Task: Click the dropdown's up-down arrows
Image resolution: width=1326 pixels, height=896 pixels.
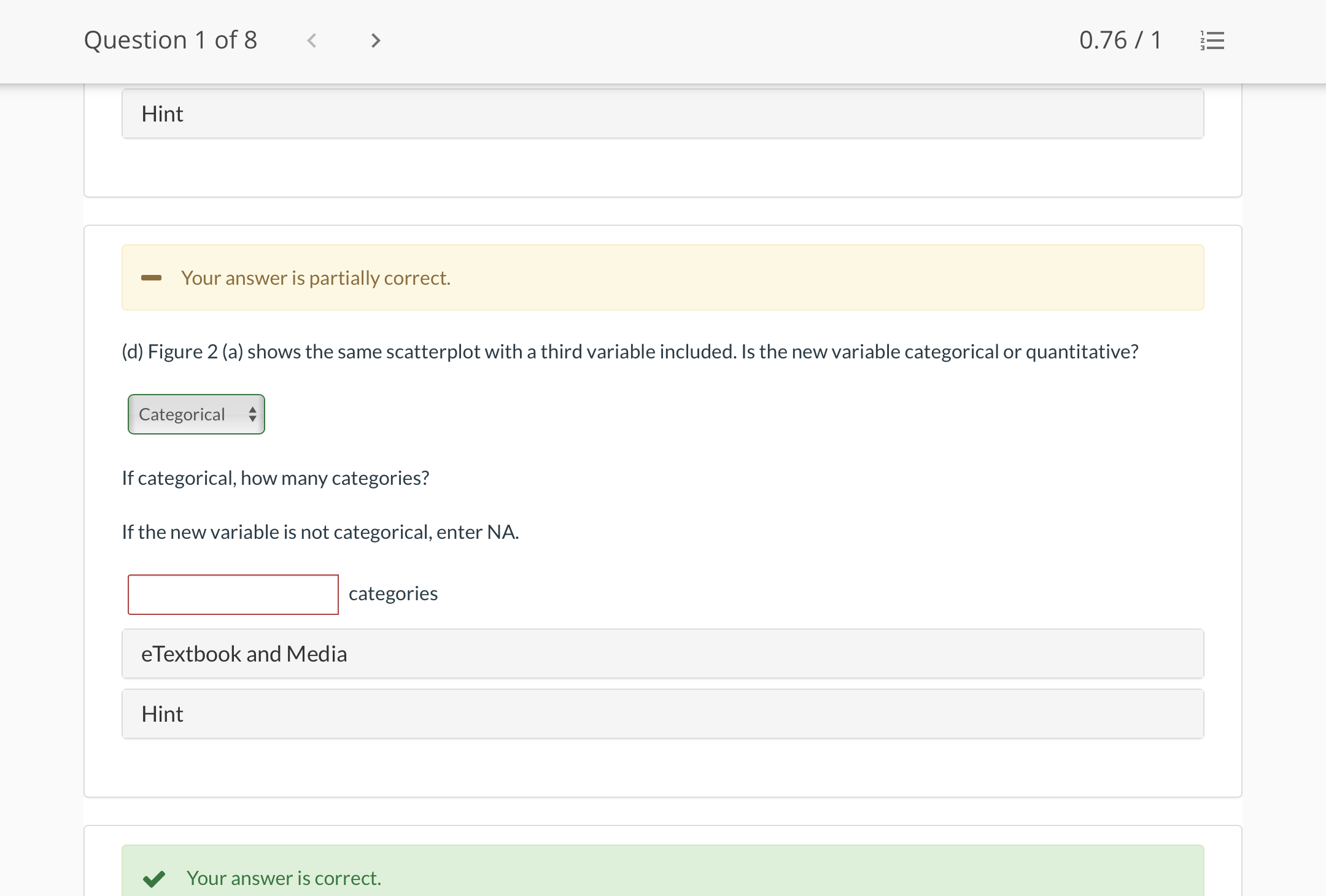Action: [252, 414]
